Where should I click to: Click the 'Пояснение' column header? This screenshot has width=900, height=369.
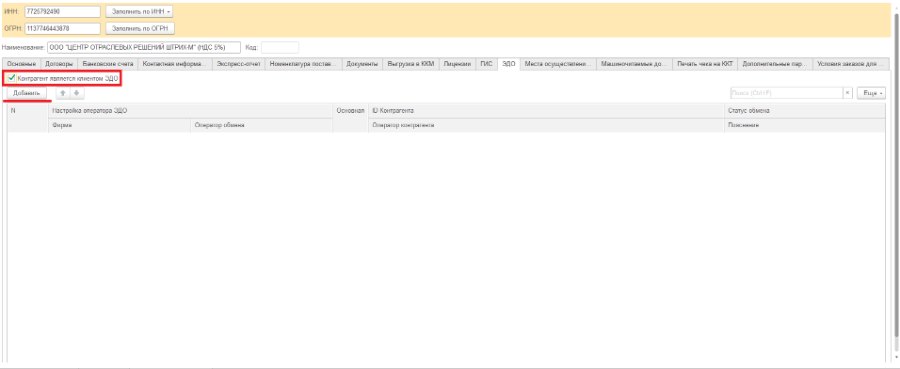click(x=804, y=125)
